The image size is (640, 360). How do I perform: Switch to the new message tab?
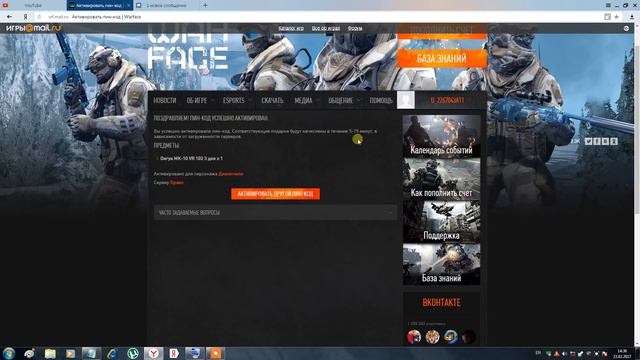click(x=166, y=5)
